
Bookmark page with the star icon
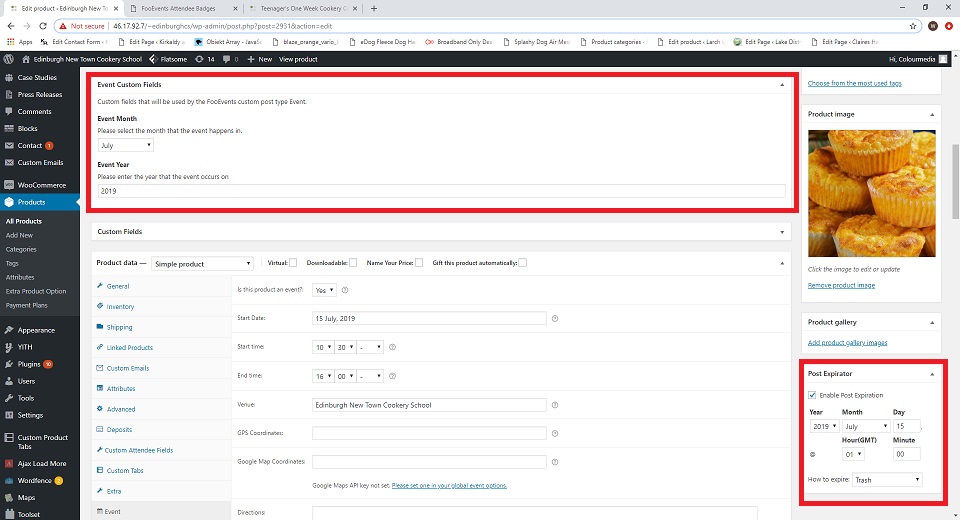pyautogui.click(x=913, y=26)
